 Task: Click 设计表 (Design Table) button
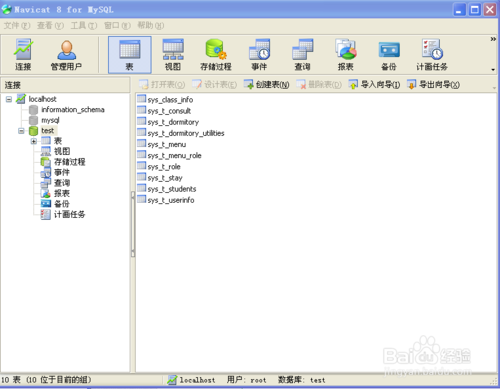point(214,85)
